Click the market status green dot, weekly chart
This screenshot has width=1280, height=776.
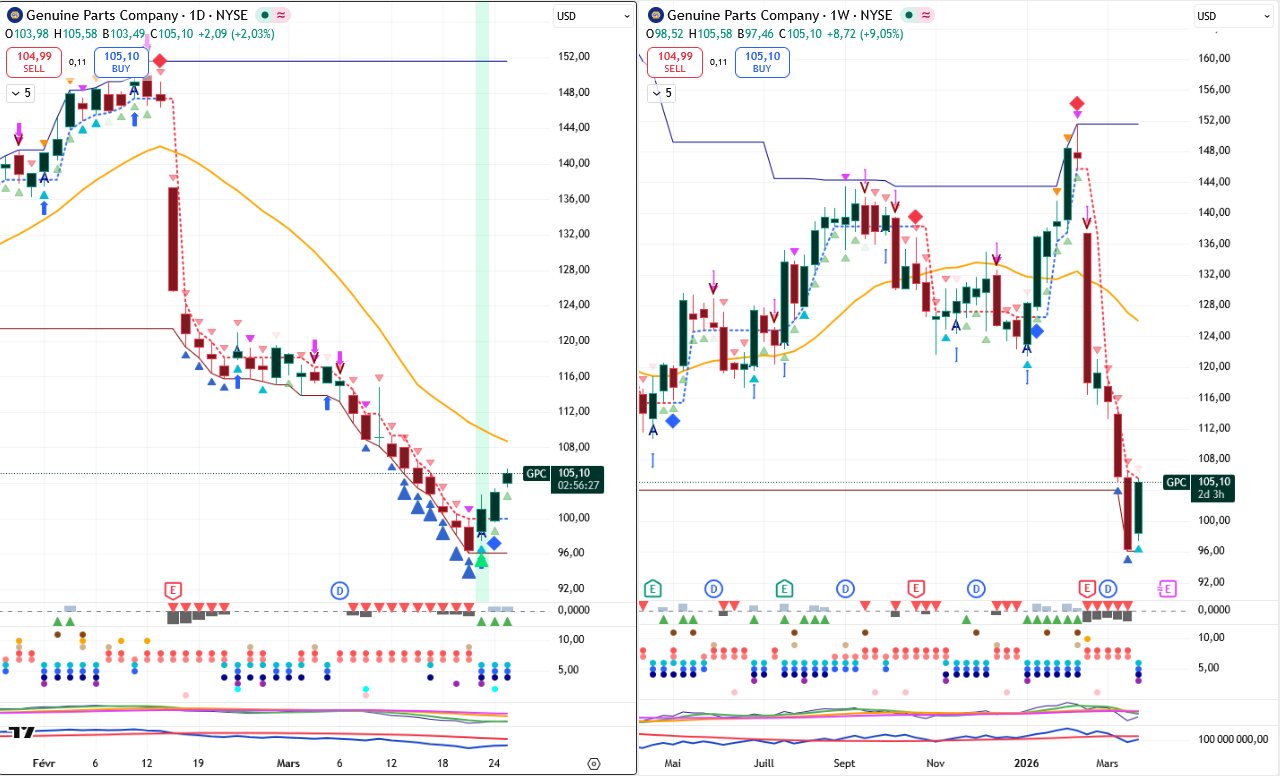pos(906,15)
